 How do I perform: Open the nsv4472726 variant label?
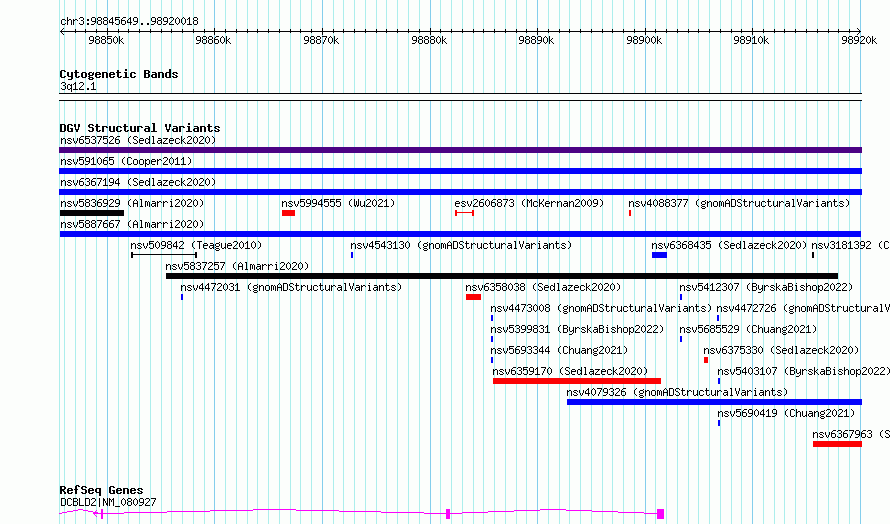[803, 308]
